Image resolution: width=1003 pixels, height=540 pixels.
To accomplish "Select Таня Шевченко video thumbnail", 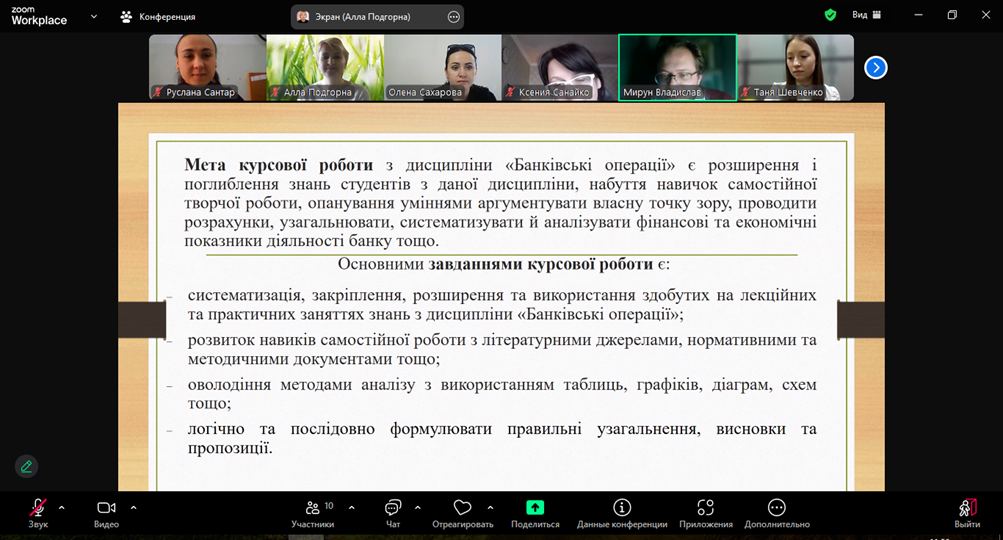I will click(795, 67).
